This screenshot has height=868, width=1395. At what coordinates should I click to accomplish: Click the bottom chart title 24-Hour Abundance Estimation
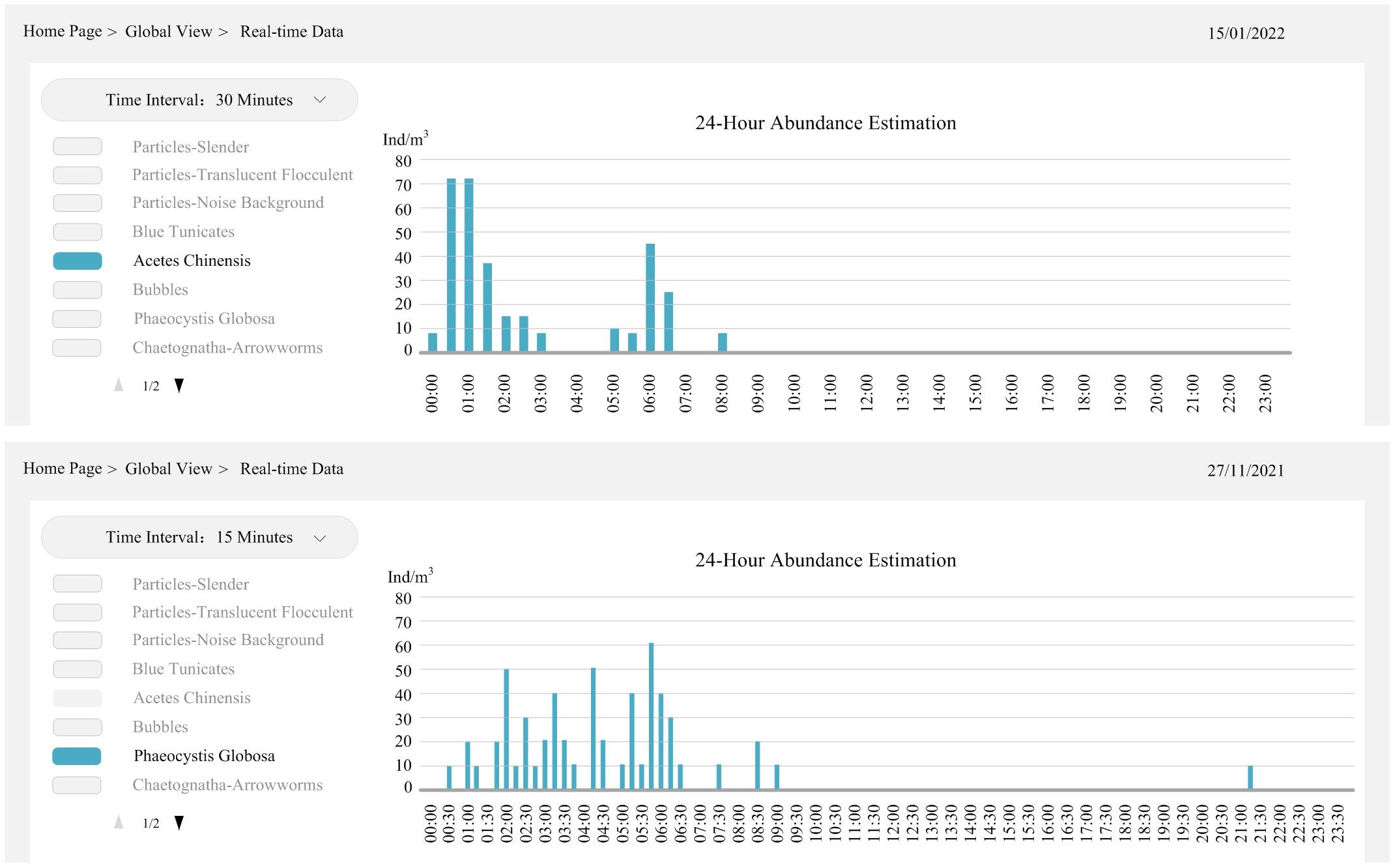click(826, 560)
